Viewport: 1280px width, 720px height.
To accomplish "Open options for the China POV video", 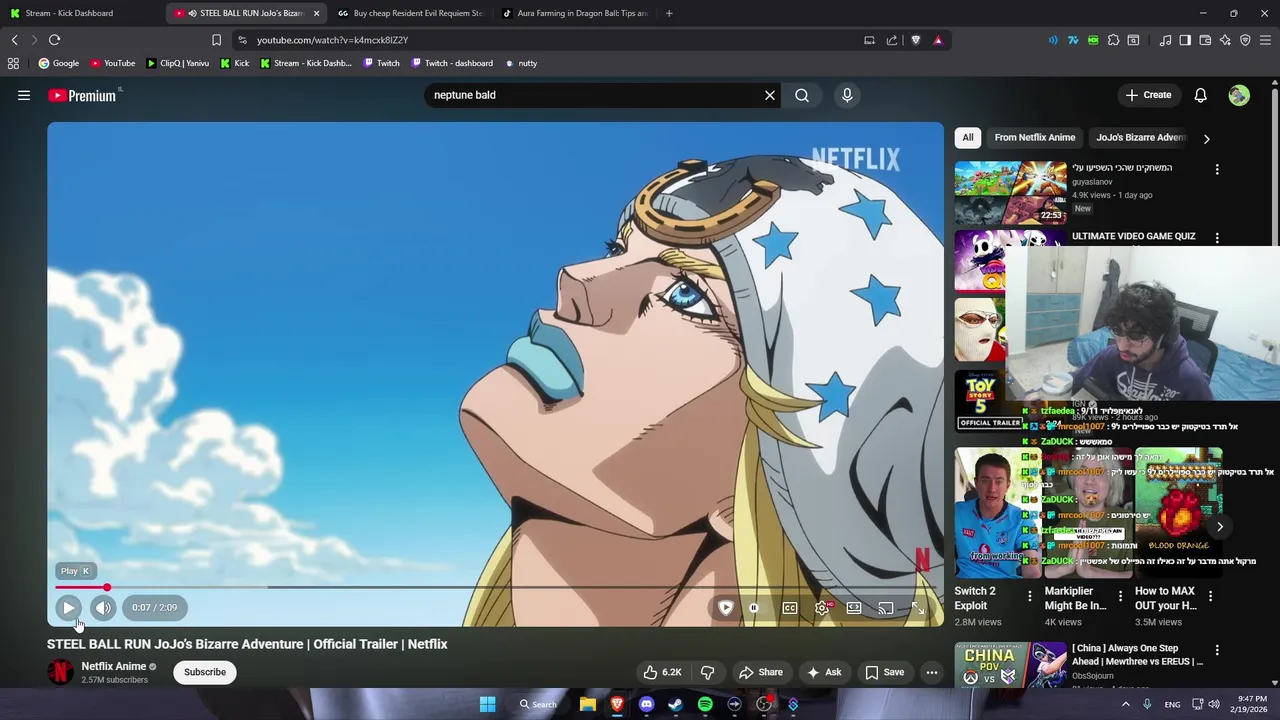I will [1217, 650].
